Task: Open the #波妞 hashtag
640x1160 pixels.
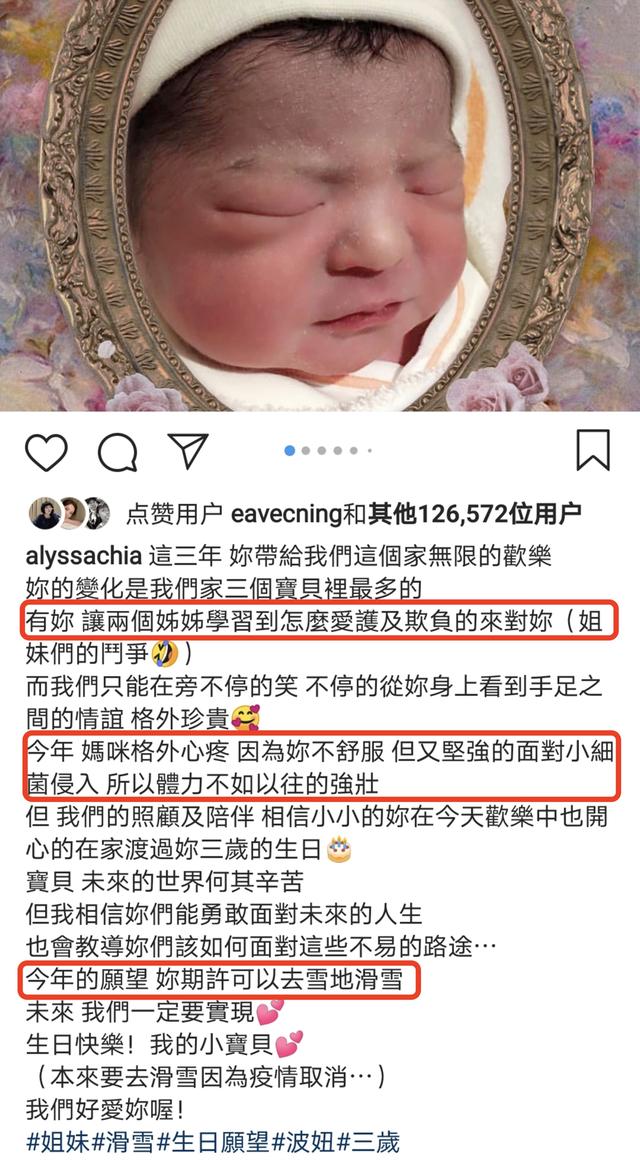Action: [x=303, y=1142]
